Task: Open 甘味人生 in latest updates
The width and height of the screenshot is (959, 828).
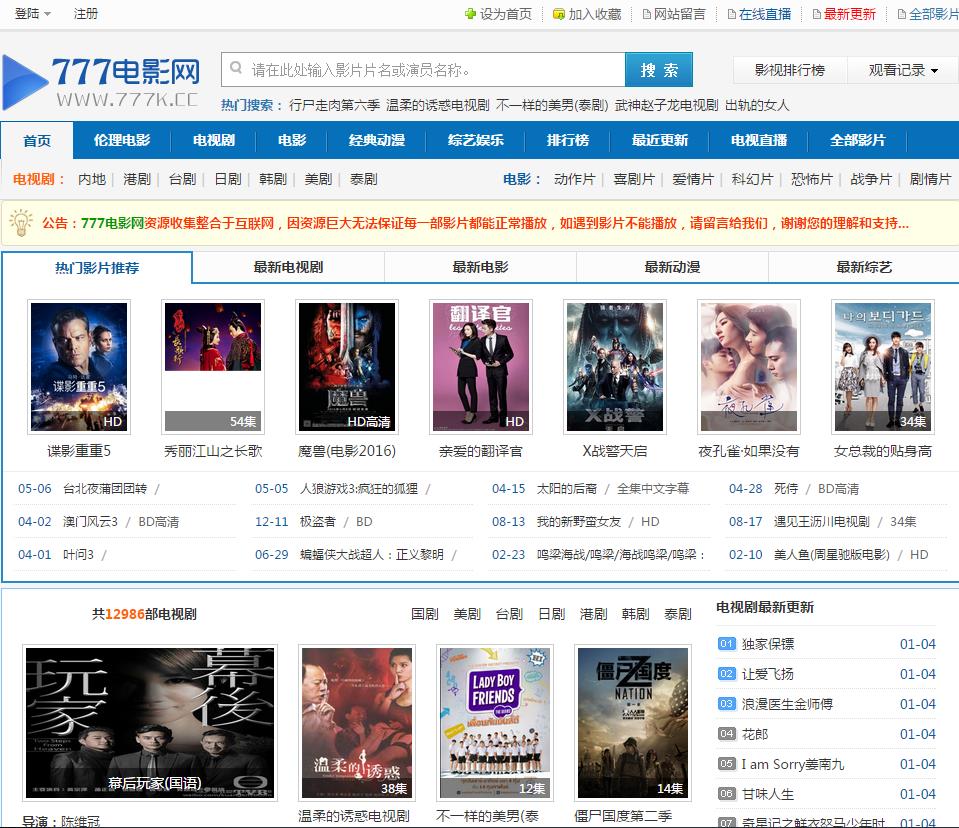Action: (768, 794)
